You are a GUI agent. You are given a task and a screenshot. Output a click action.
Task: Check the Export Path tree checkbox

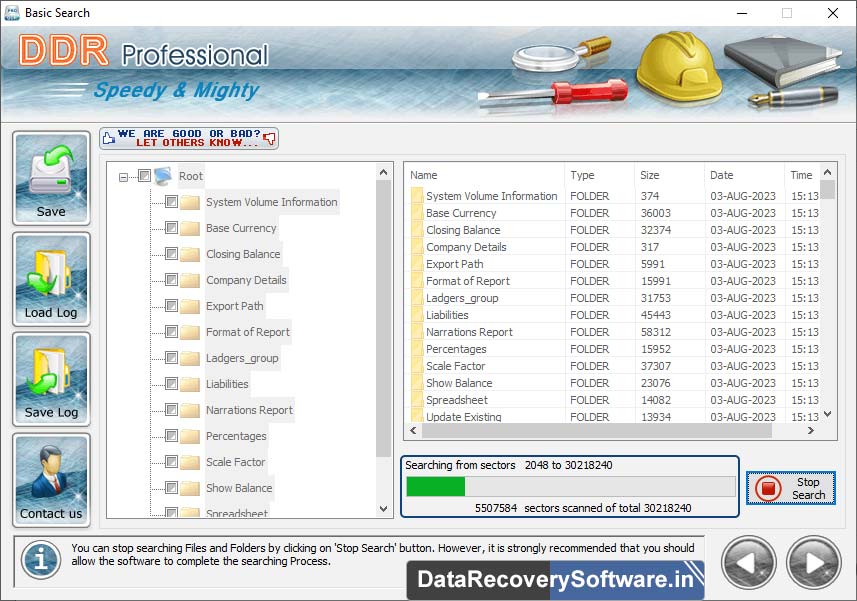pos(171,305)
